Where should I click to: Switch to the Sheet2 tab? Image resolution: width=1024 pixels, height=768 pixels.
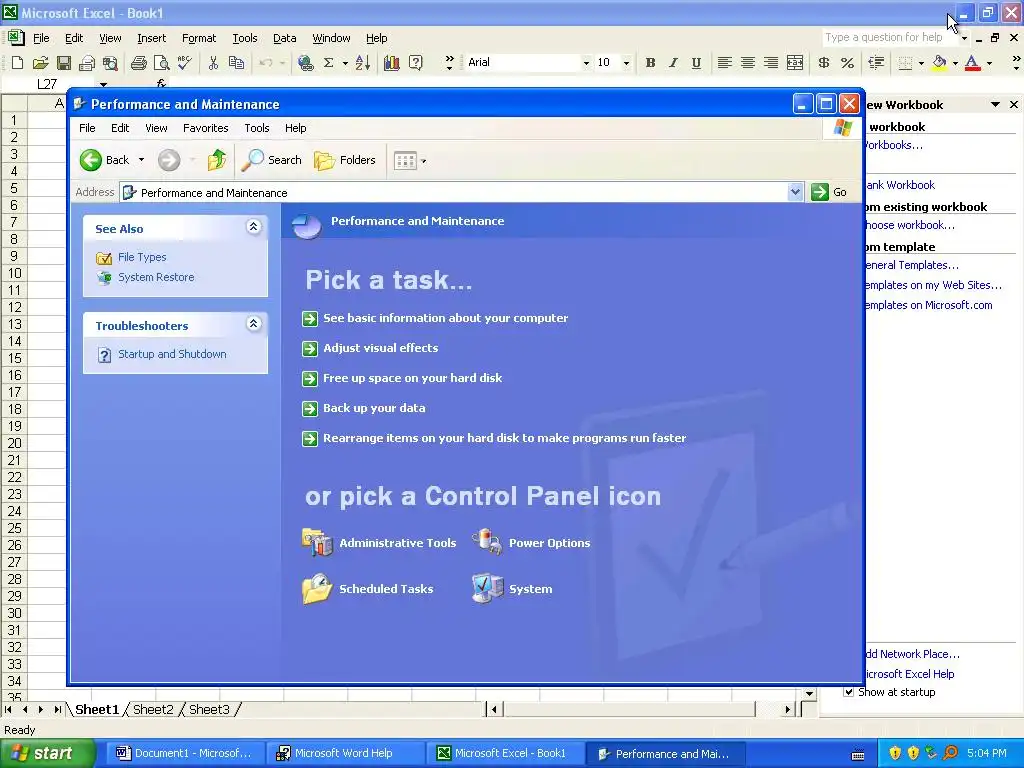click(153, 709)
